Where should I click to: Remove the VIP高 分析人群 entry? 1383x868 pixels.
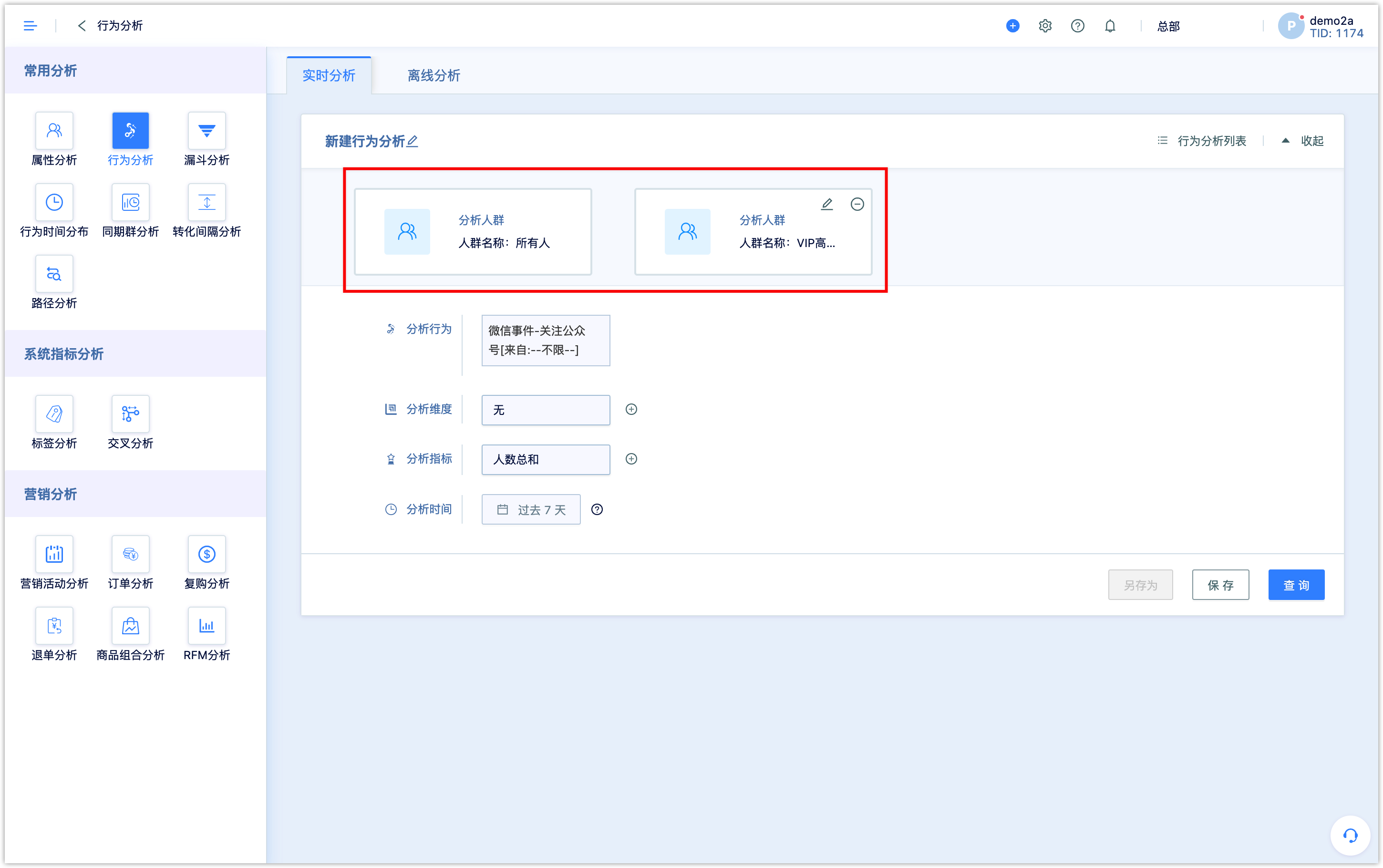click(x=857, y=204)
